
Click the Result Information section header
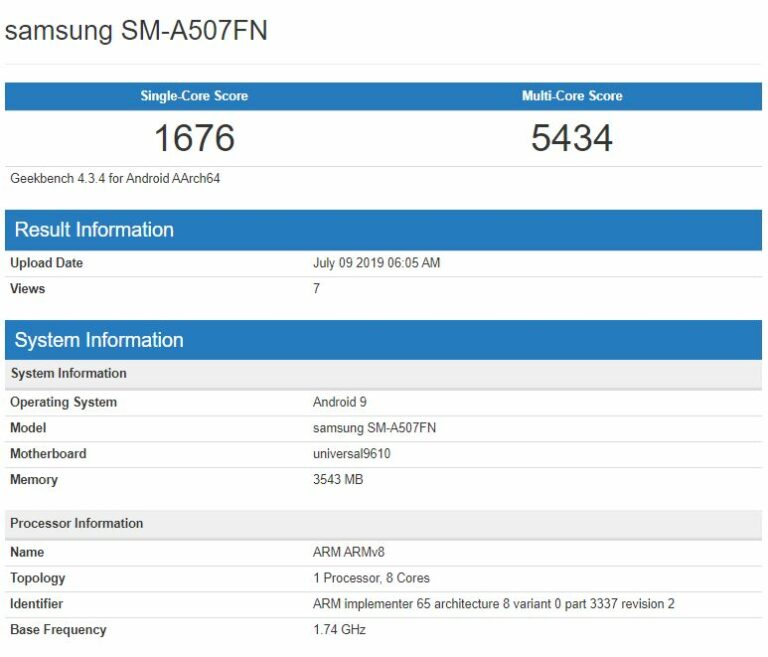click(x=94, y=230)
